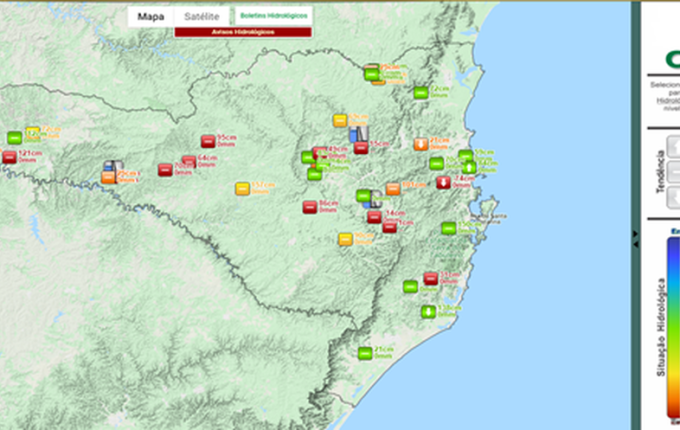Click the red down-arrow marker labeled 74cm
The height and width of the screenshot is (430, 680).
[443, 182]
